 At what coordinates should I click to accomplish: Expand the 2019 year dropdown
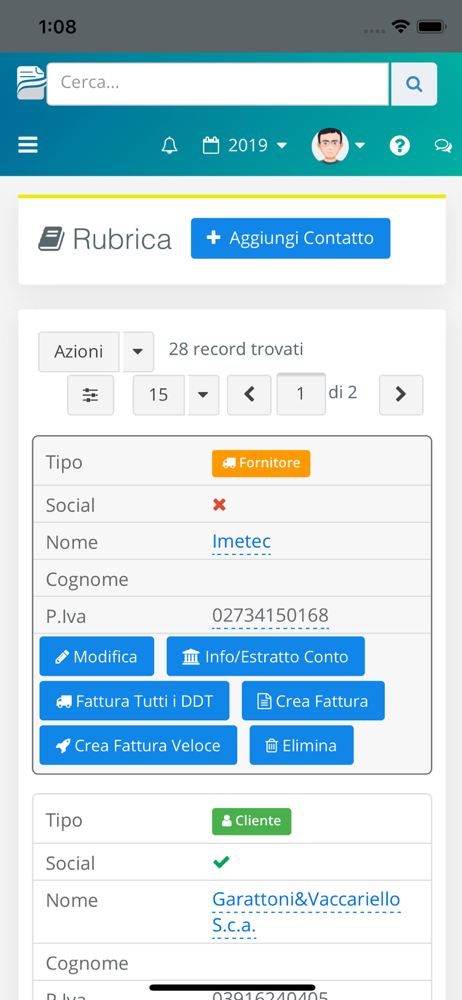tap(245, 145)
